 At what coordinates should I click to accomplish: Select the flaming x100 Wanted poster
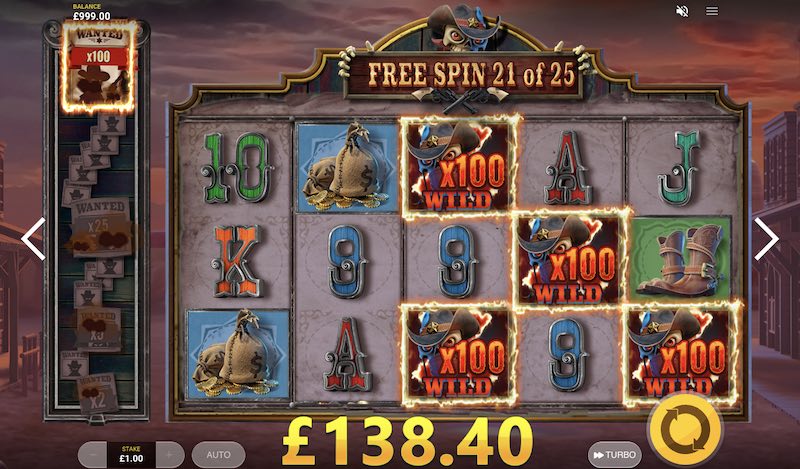(x=98, y=66)
